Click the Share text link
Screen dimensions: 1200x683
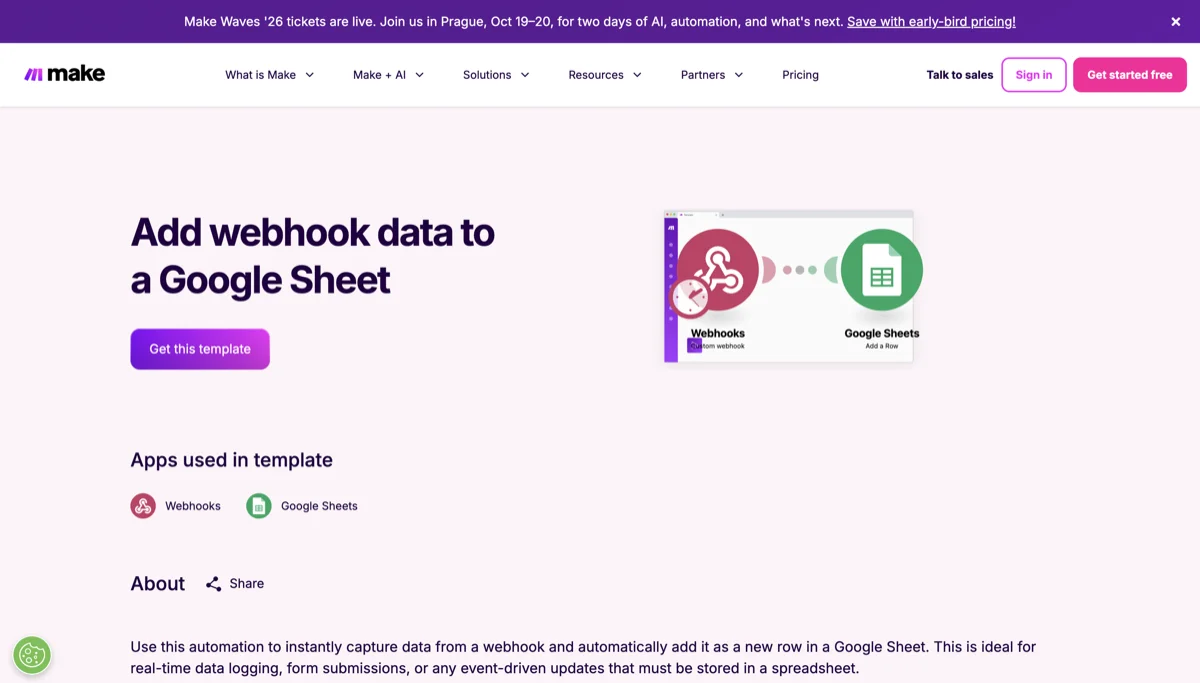coord(247,584)
